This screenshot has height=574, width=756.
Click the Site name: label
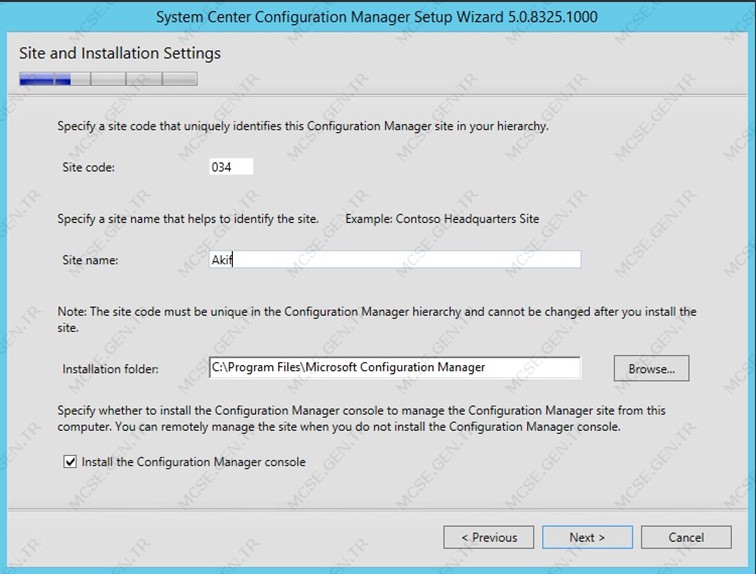coord(90,260)
